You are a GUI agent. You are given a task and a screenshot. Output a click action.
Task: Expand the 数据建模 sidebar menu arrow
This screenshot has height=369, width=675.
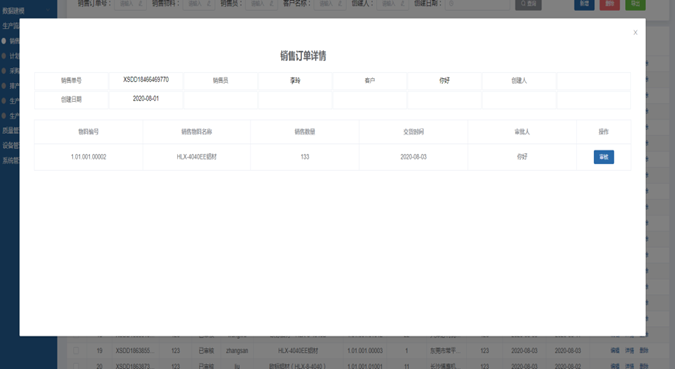coord(48,10)
